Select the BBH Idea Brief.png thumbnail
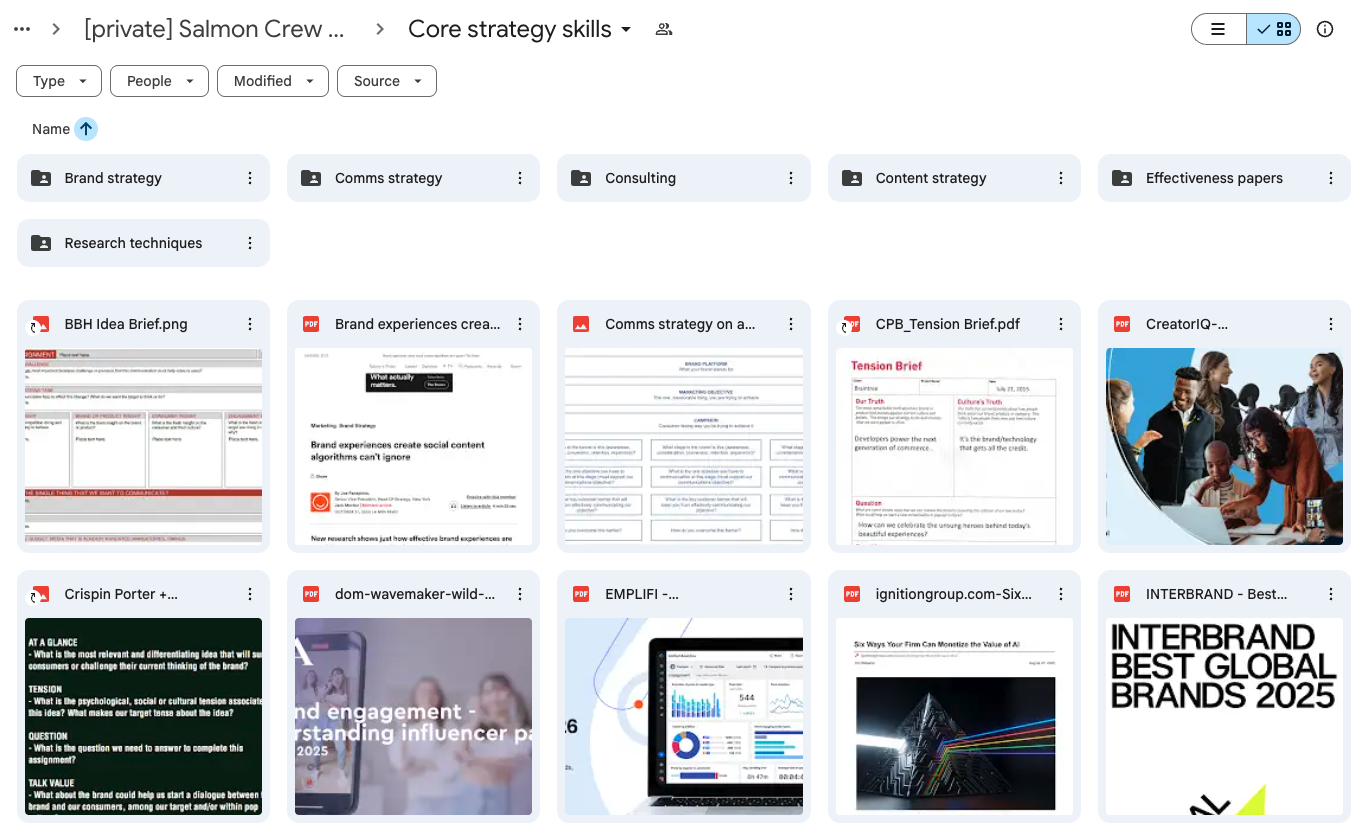Screen dimensions: 1357x832 [143, 446]
